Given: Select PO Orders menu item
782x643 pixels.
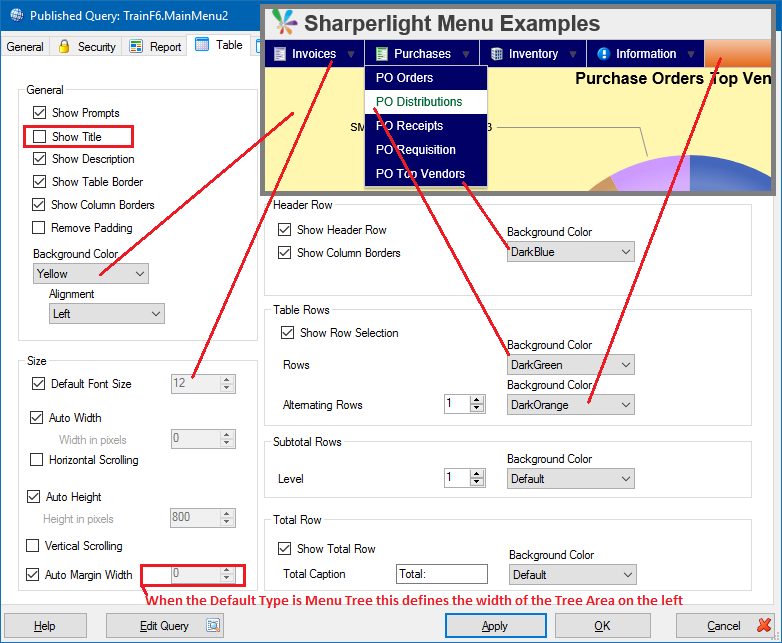Looking at the screenshot, I should coord(426,78).
